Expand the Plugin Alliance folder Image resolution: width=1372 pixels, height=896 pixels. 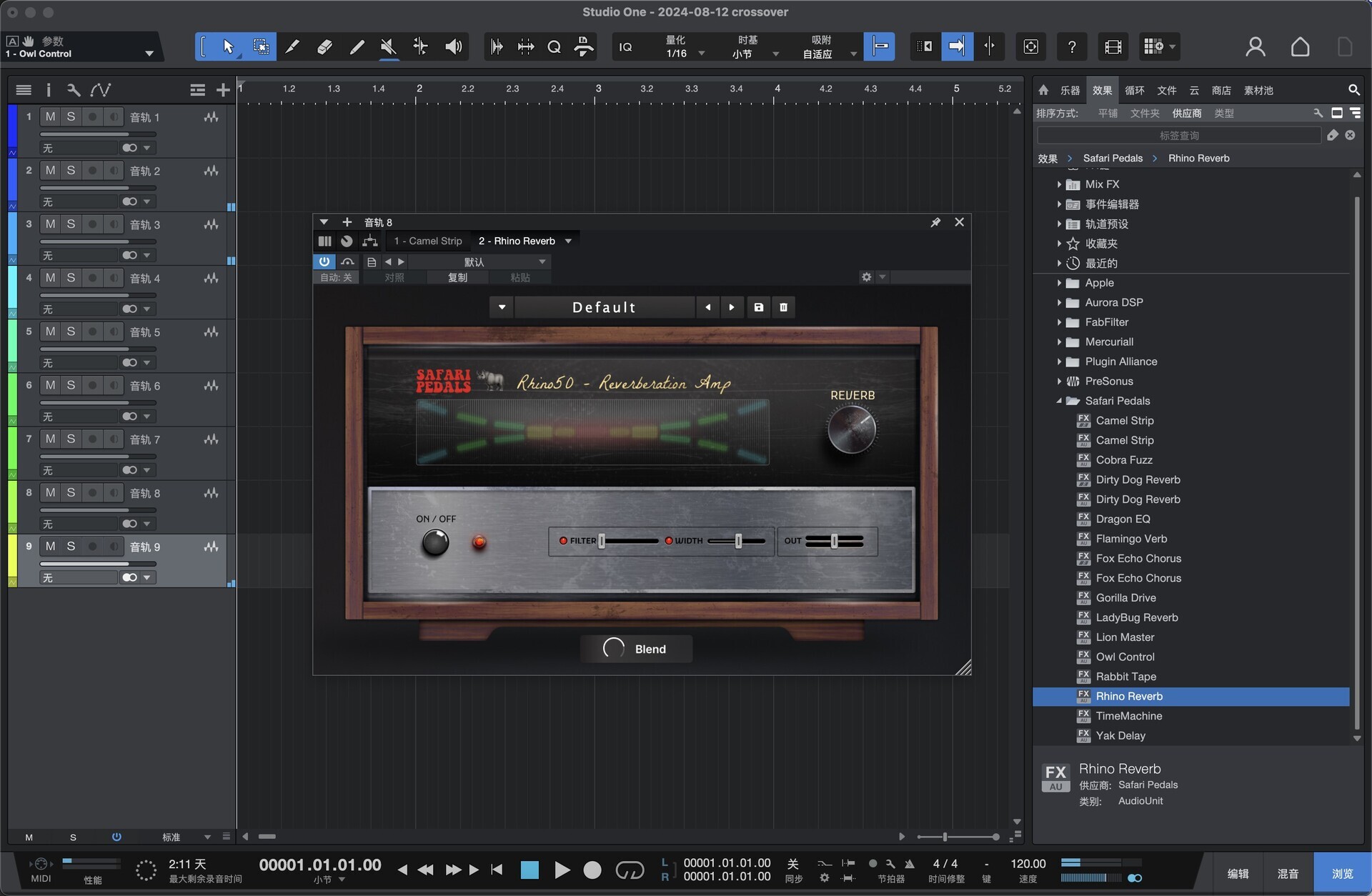point(1059,362)
